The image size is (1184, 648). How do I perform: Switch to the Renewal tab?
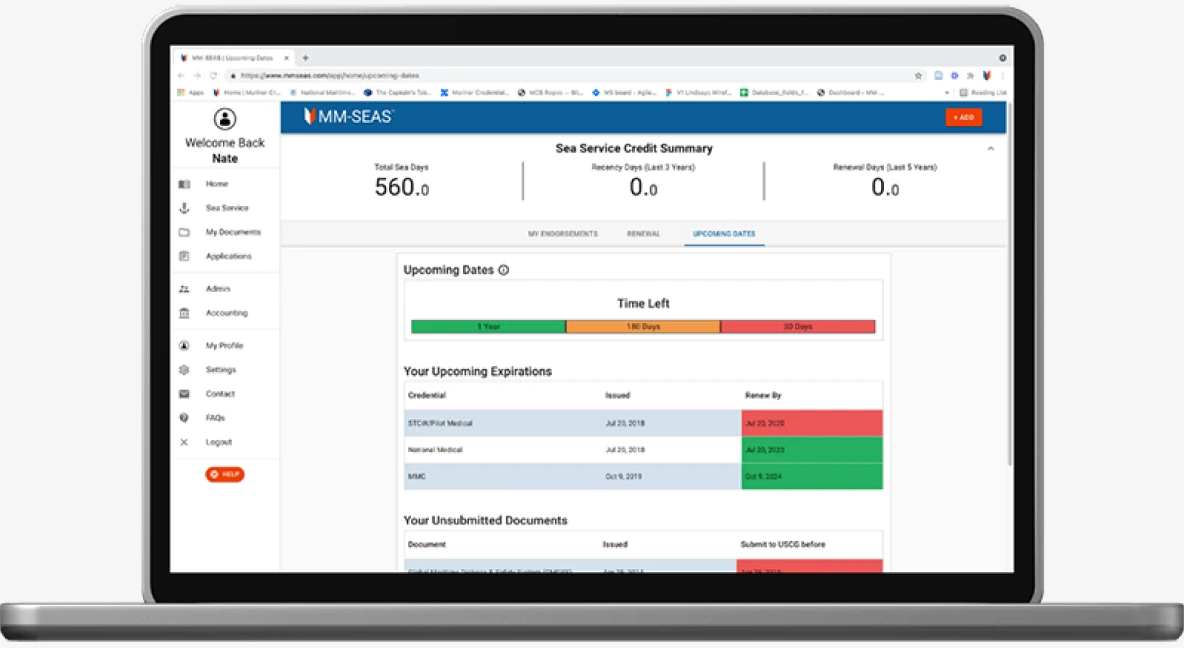pos(643,234)
